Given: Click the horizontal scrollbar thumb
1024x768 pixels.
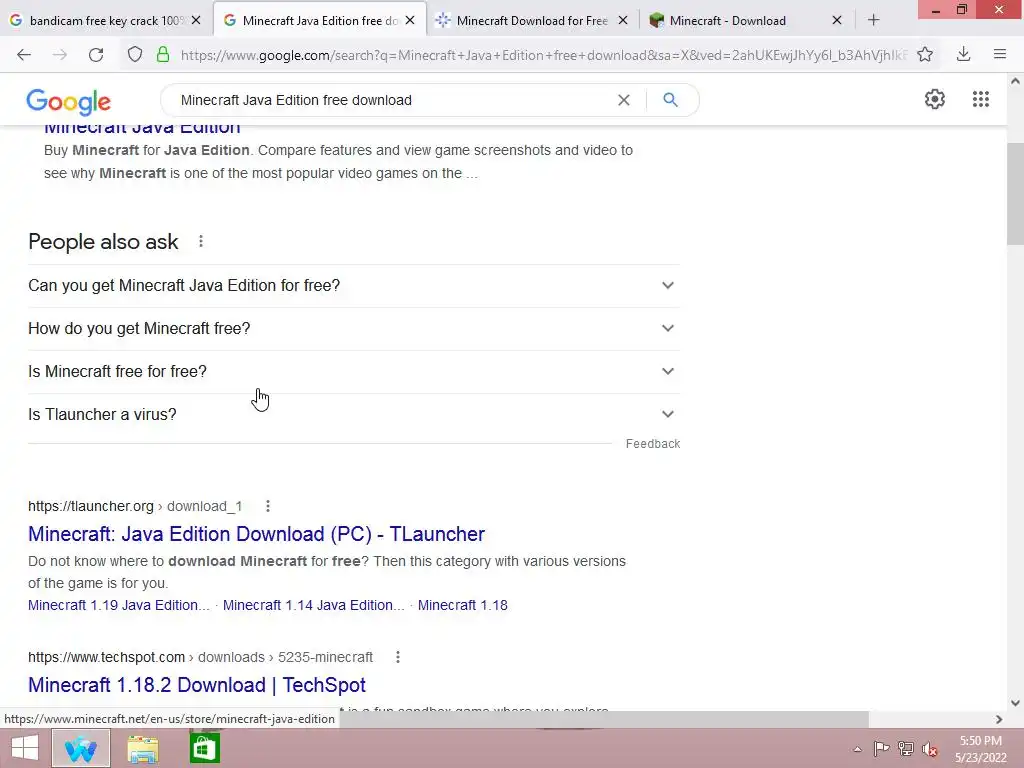Looking at the screenshot, I should click(604, 719).
